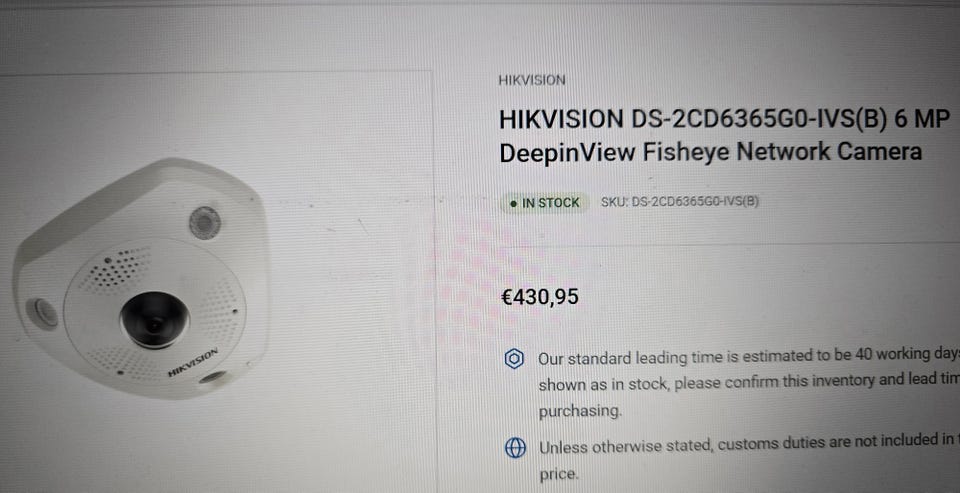Click the green dot in stock indicator
Viewport: 960px width, 493px height.
[513, 203]
